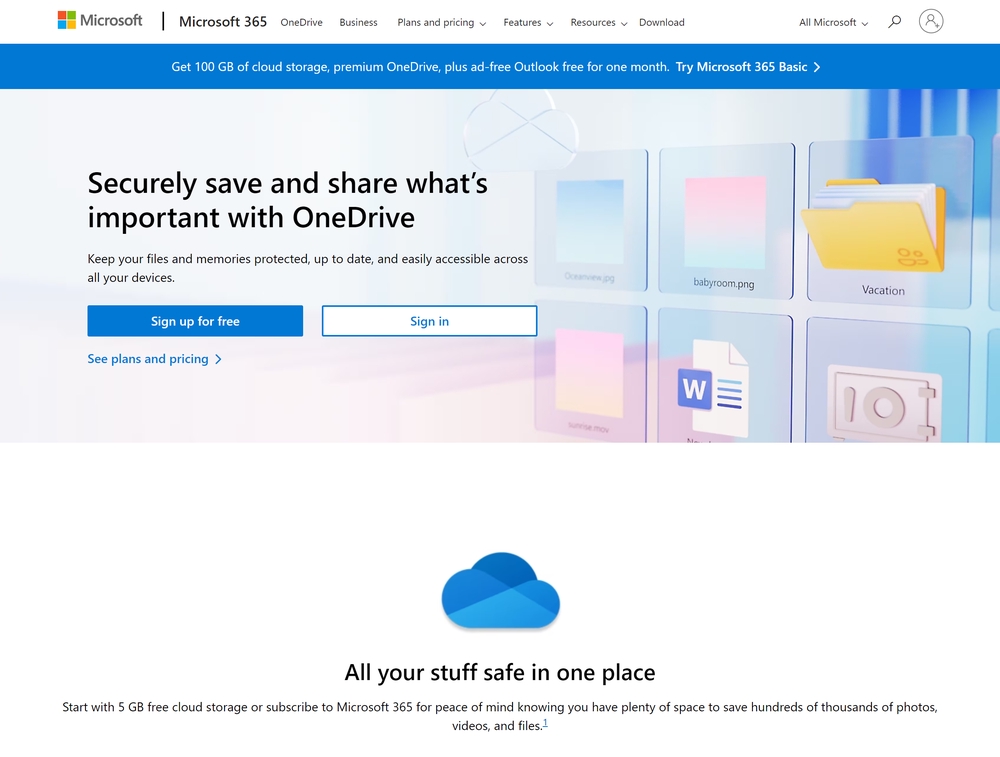Click the account profile icon
Screen dimensions: 1000x757
931,21
